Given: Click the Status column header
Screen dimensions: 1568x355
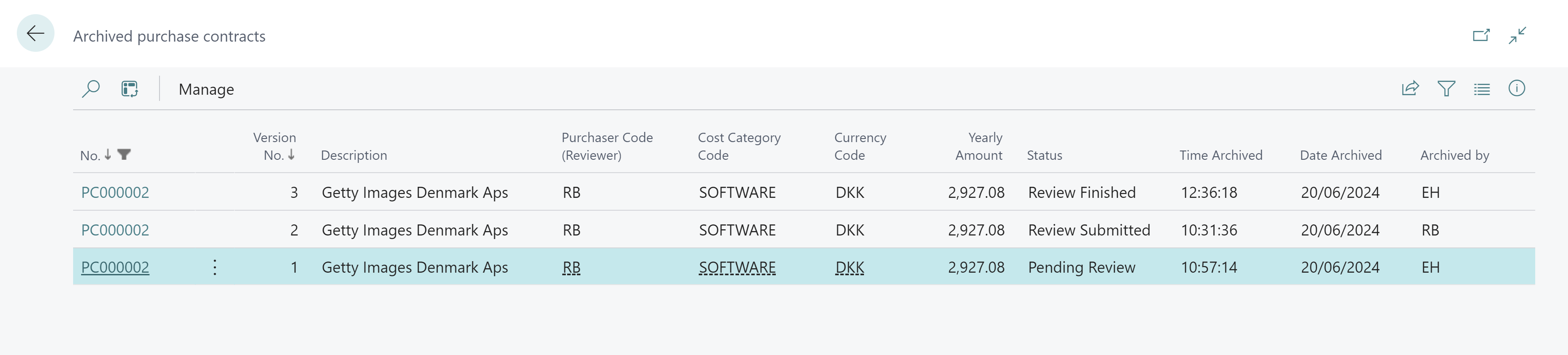Looking at the screenshot, I should pos(1045,155).
